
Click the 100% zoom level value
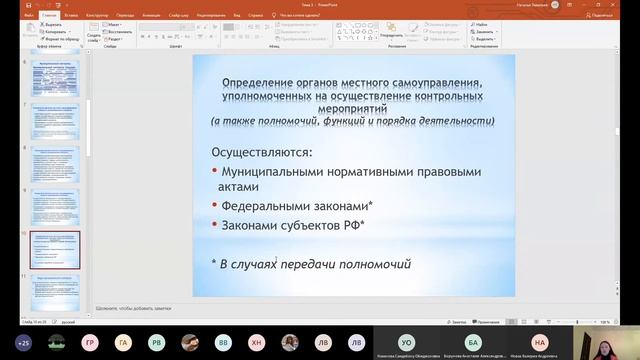(605, 322)
